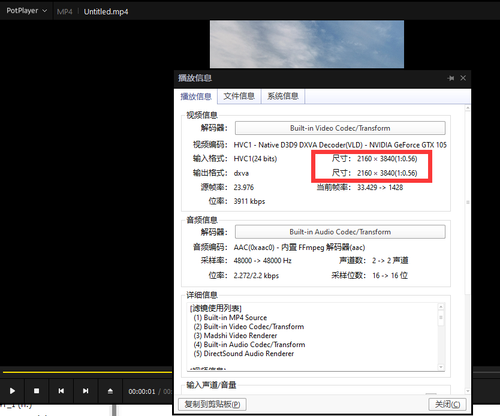Click the 输入格式 value HVC1(24 bits)
Screen dimensions: 500x416
tap(255, 159)
